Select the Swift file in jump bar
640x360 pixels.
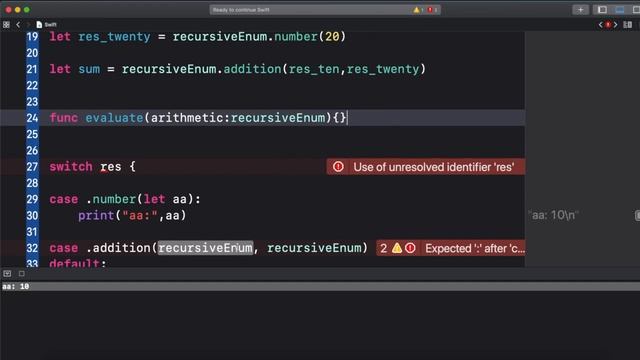46,25
